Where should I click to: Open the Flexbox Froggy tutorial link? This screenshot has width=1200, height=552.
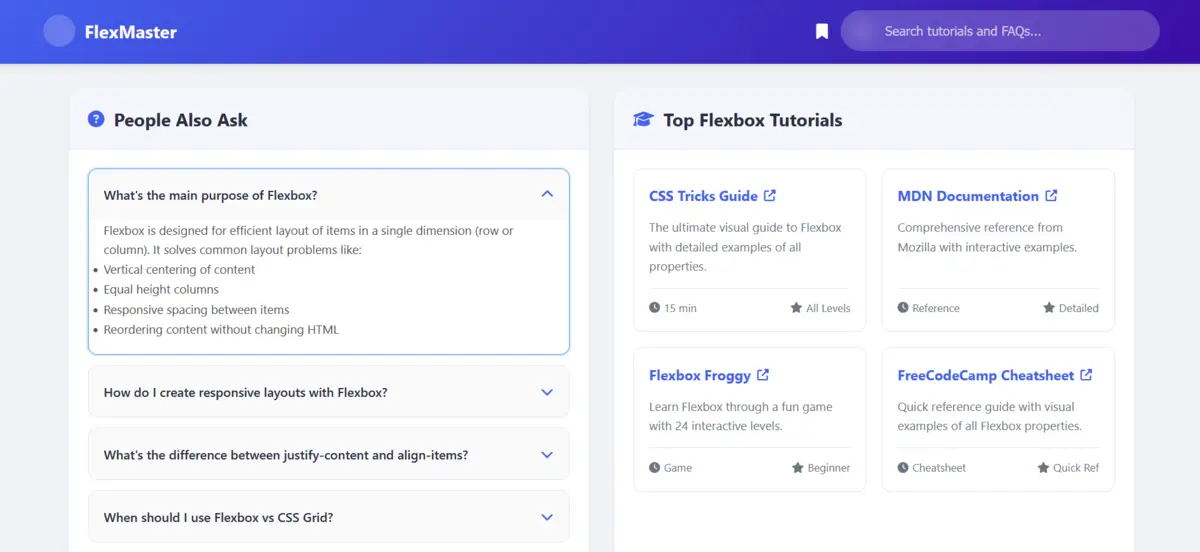700,375
